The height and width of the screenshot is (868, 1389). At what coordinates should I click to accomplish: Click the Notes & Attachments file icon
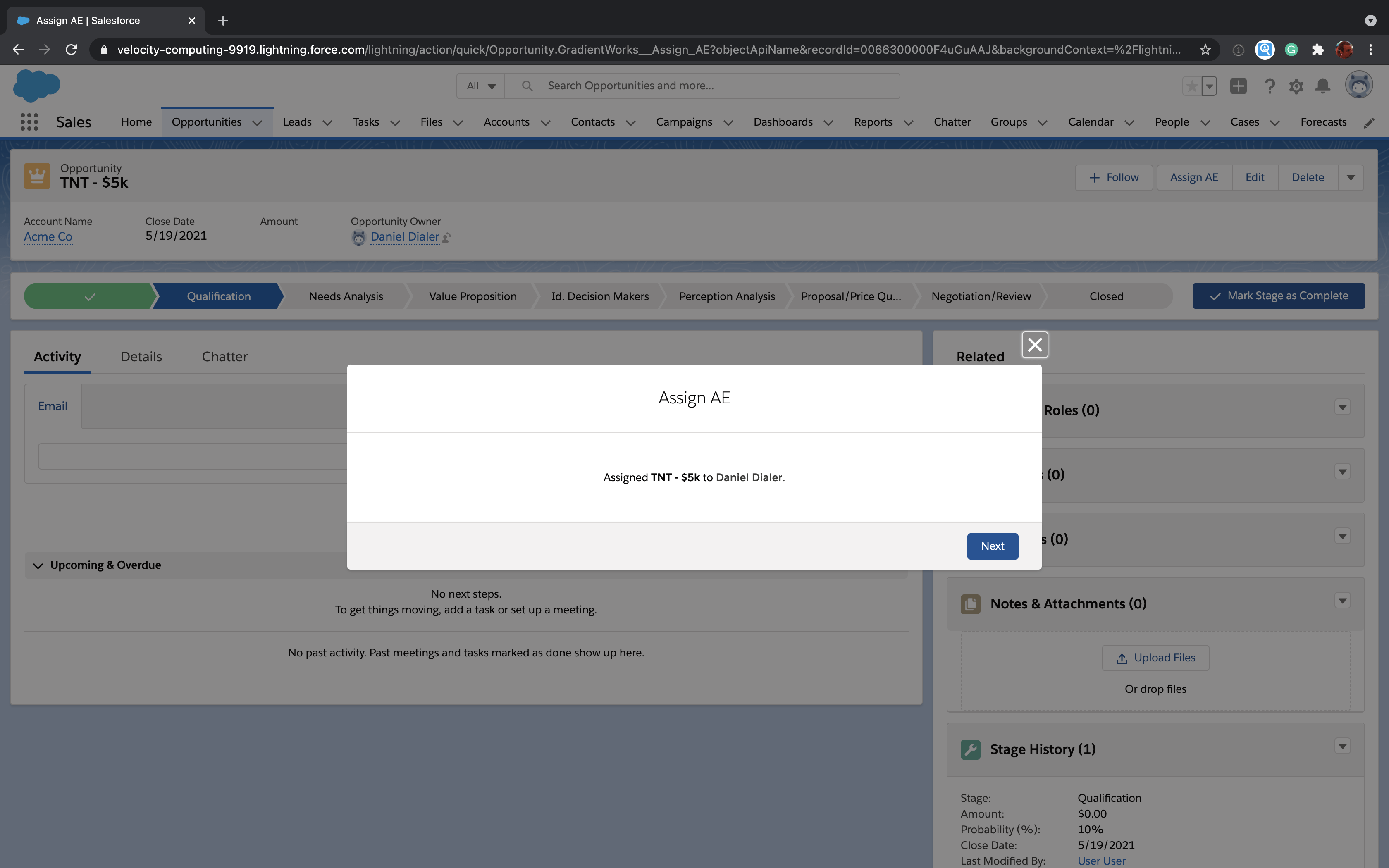(x=971, y=604)
